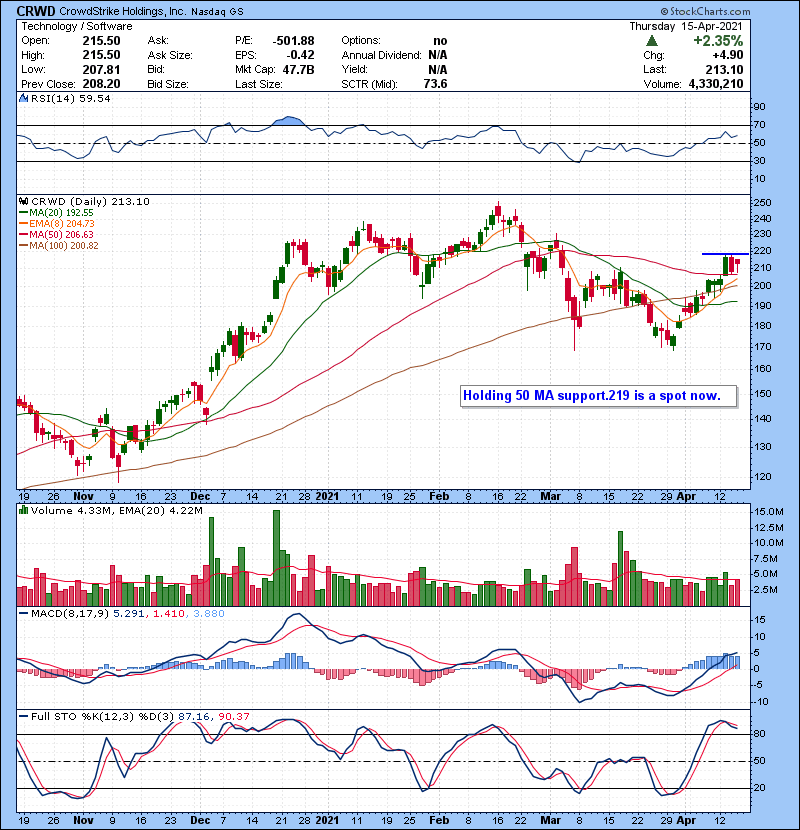Click the candlestick icon before CRWD (Daily)
Image resolution: width=800 pixels, height=830 pixels.
(23, 202)
